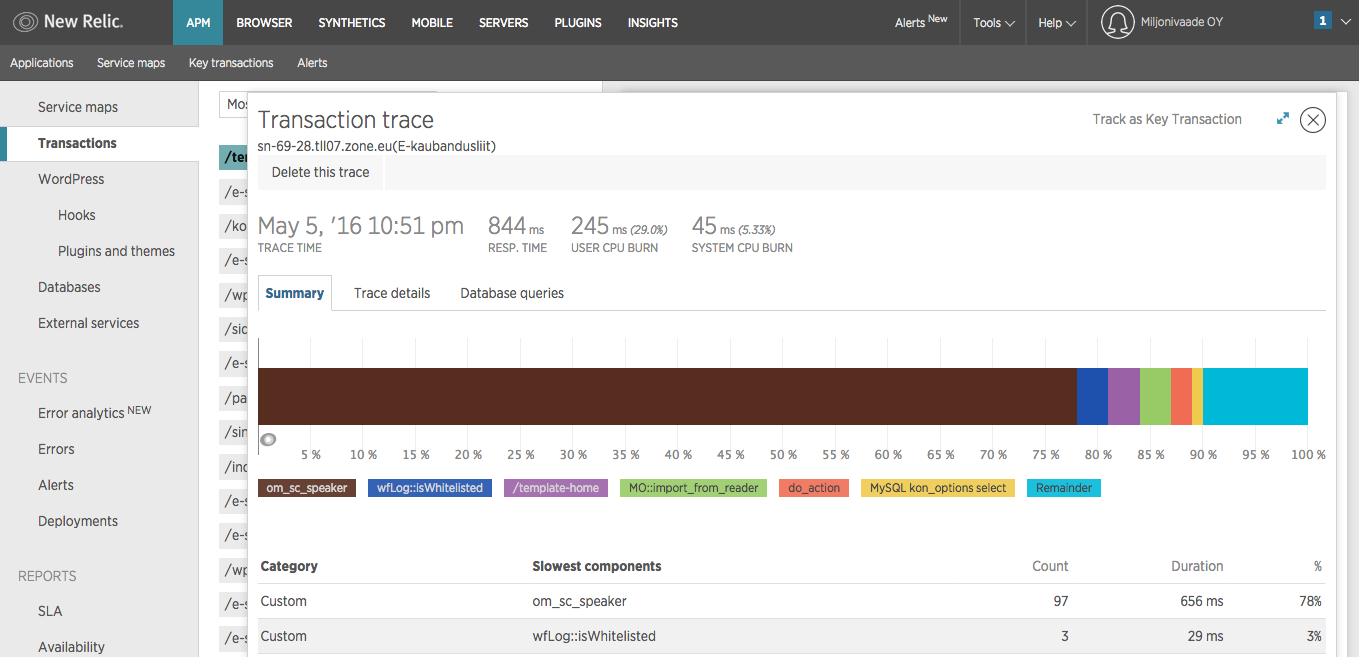
Task: Go to the BROWSER product tab
Action: (264, 22)
